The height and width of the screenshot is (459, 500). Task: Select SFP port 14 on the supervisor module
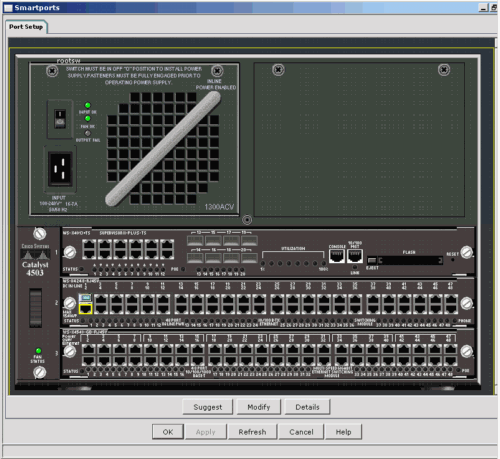195,258
